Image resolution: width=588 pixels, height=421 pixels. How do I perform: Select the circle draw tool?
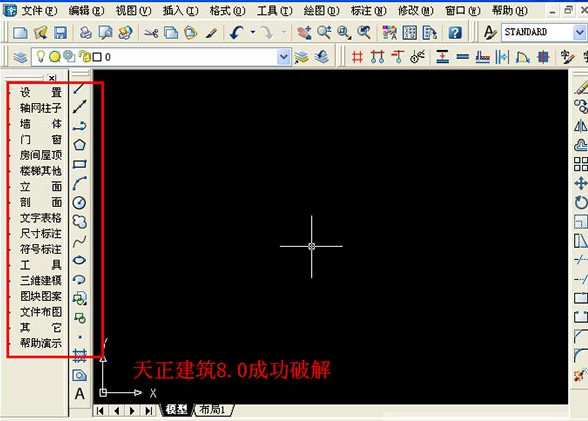[79, 202]
